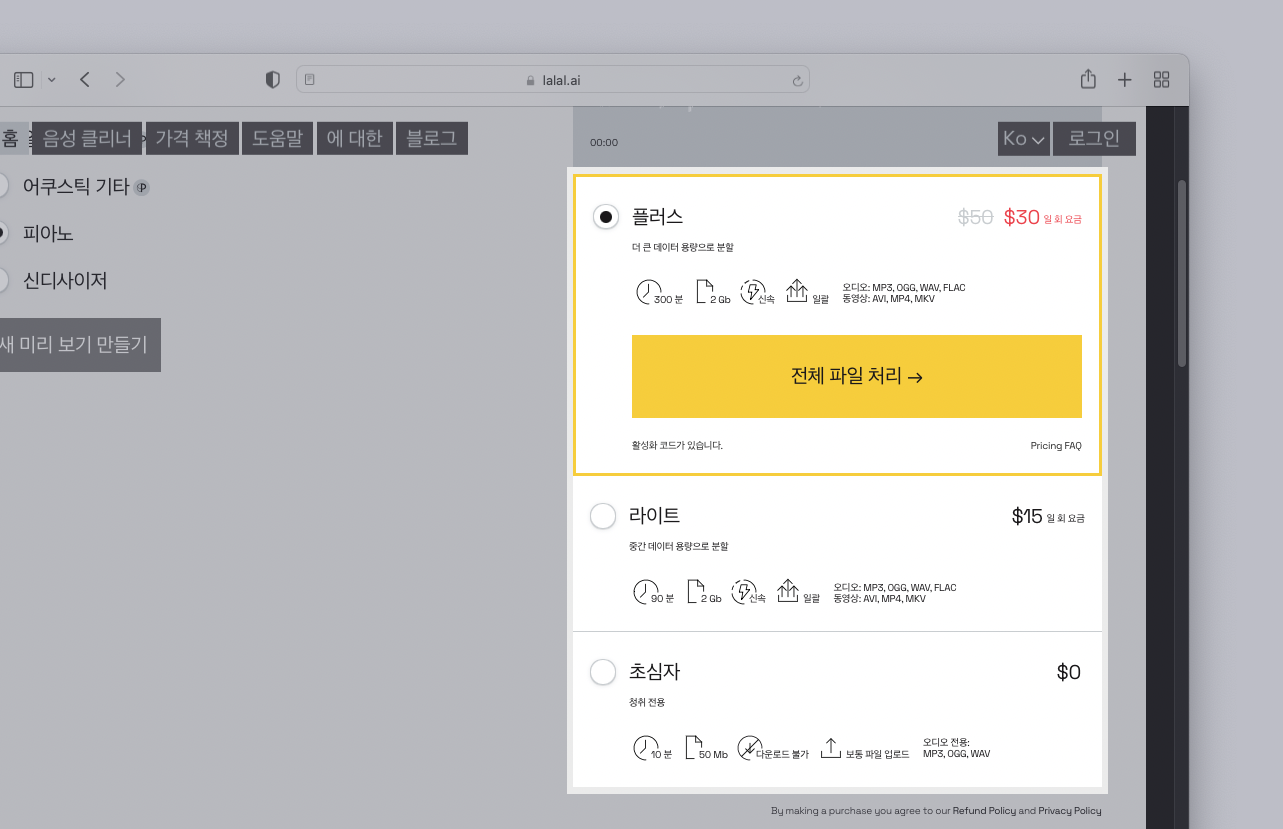The image size is (1283, 829).
Task: Open the 홈 menu item
Action: [x=10, y=139]
